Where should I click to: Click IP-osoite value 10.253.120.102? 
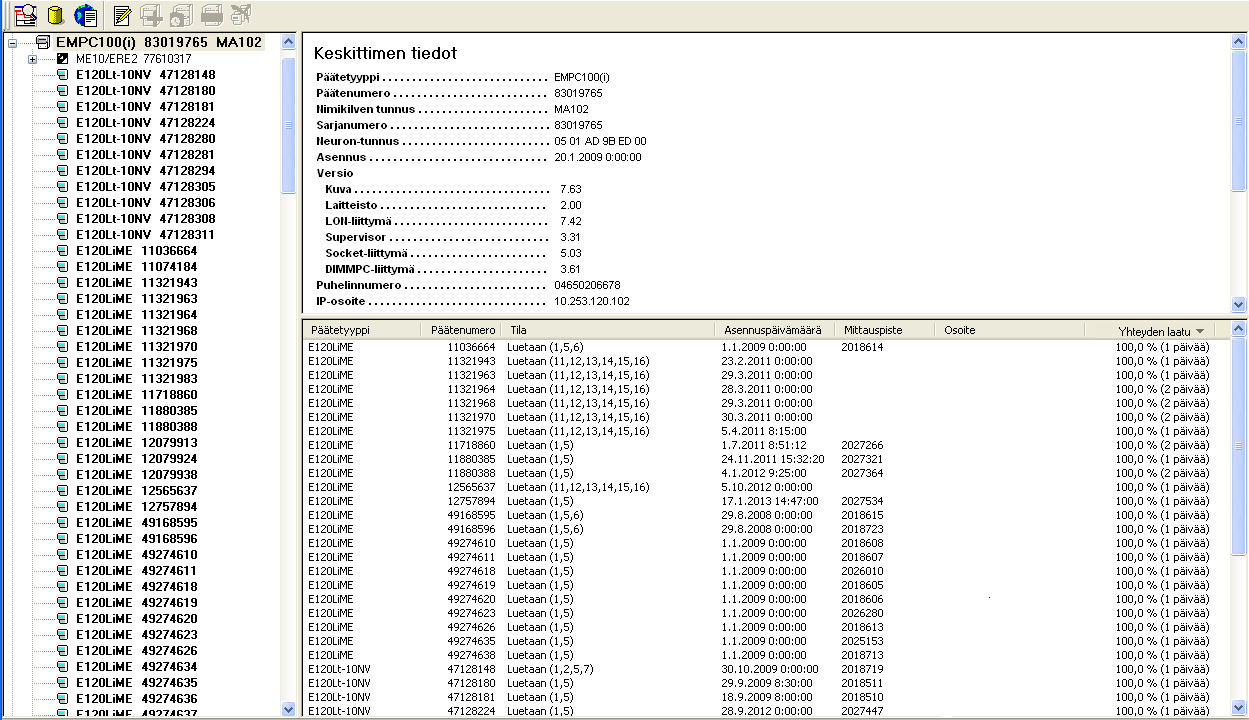point(592,301)
